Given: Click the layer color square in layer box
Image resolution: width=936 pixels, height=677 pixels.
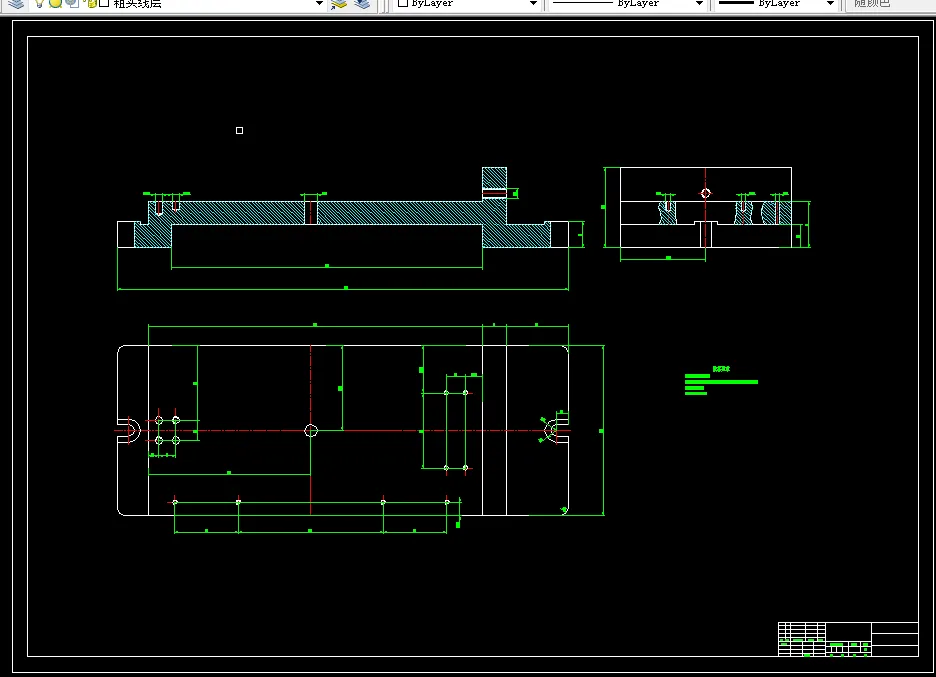Looking at the screenshot, I should 104,3.
